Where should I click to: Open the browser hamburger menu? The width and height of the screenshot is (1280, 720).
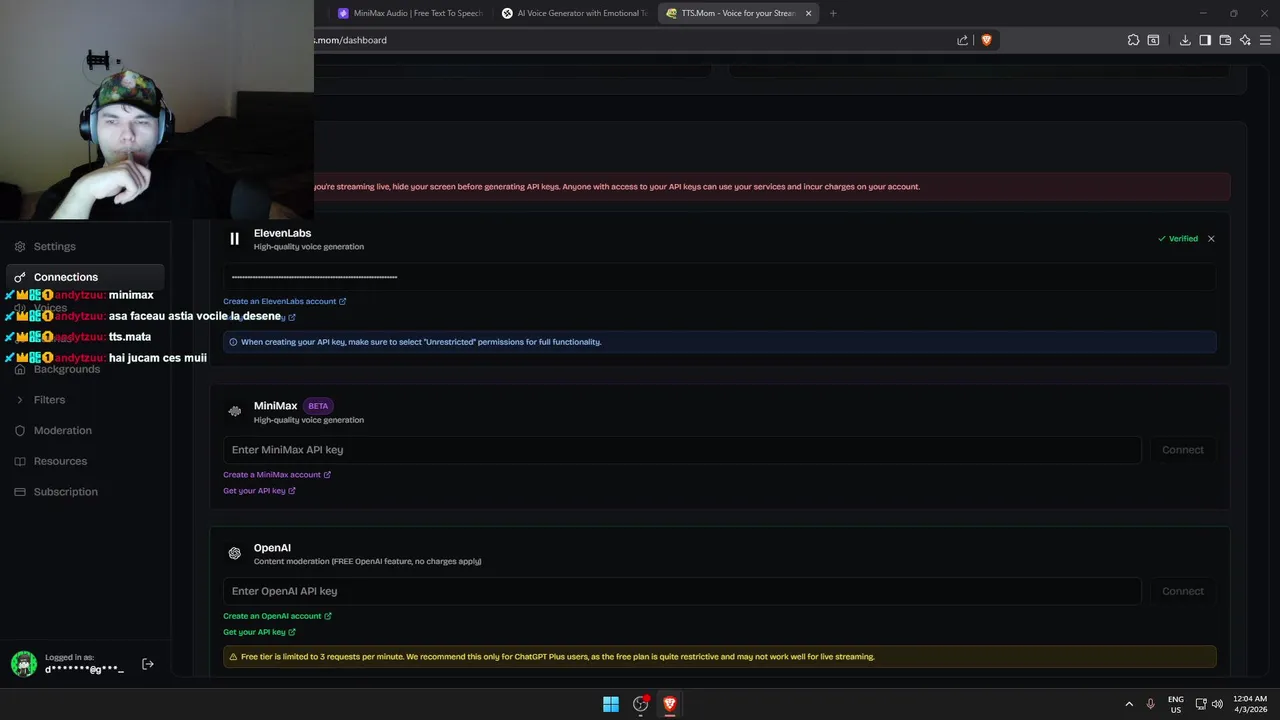(x=1265, y=40)
